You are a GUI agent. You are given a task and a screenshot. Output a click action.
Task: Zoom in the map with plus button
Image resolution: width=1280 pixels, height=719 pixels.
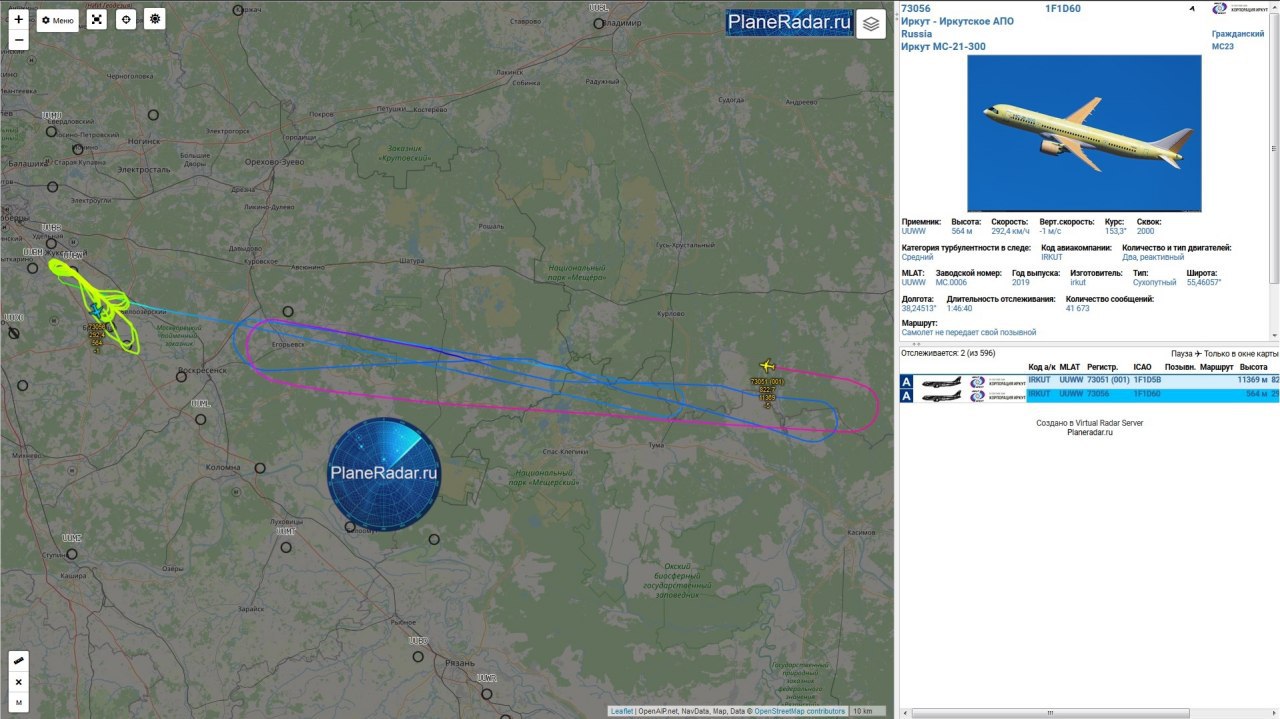(19, 19)
